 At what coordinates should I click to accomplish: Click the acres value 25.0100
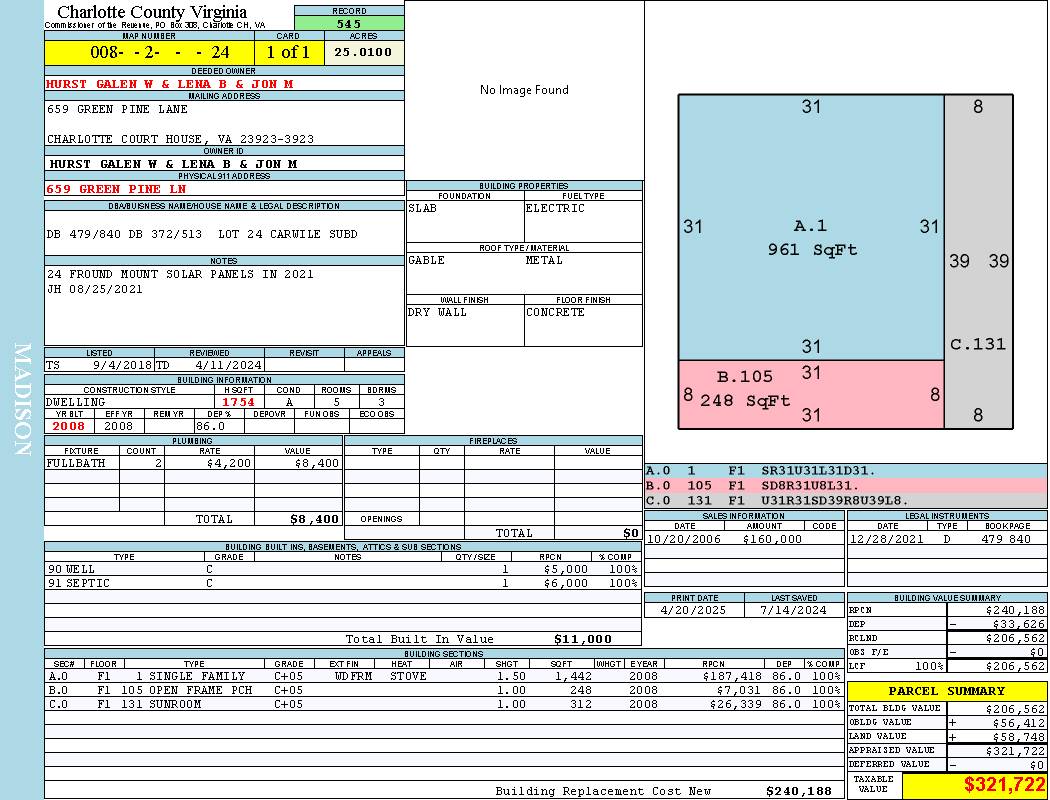click(x=364, y=52)
